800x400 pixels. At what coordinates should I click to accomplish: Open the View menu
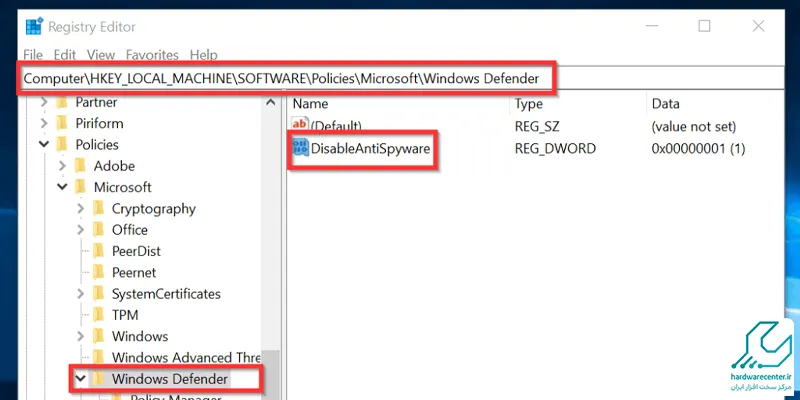coord(101,55)
